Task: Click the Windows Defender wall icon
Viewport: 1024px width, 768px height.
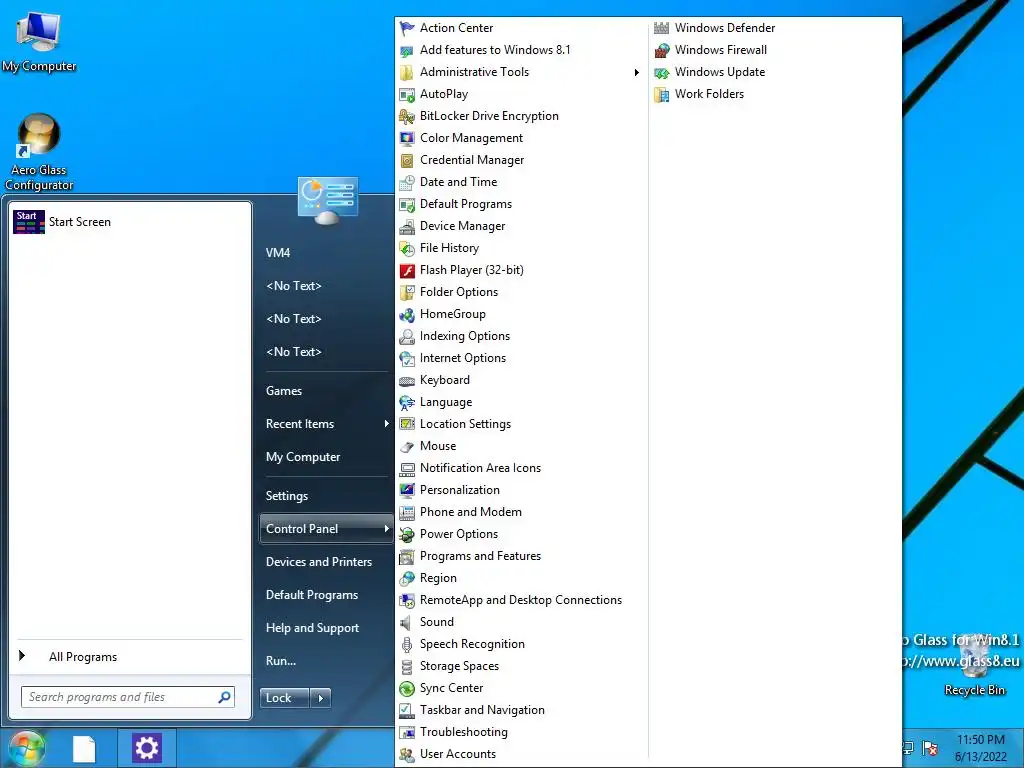Action: tap(662, 28)
